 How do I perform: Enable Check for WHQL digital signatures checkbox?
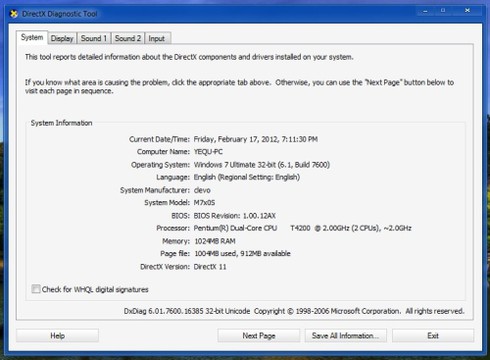(x=36, y=289)
